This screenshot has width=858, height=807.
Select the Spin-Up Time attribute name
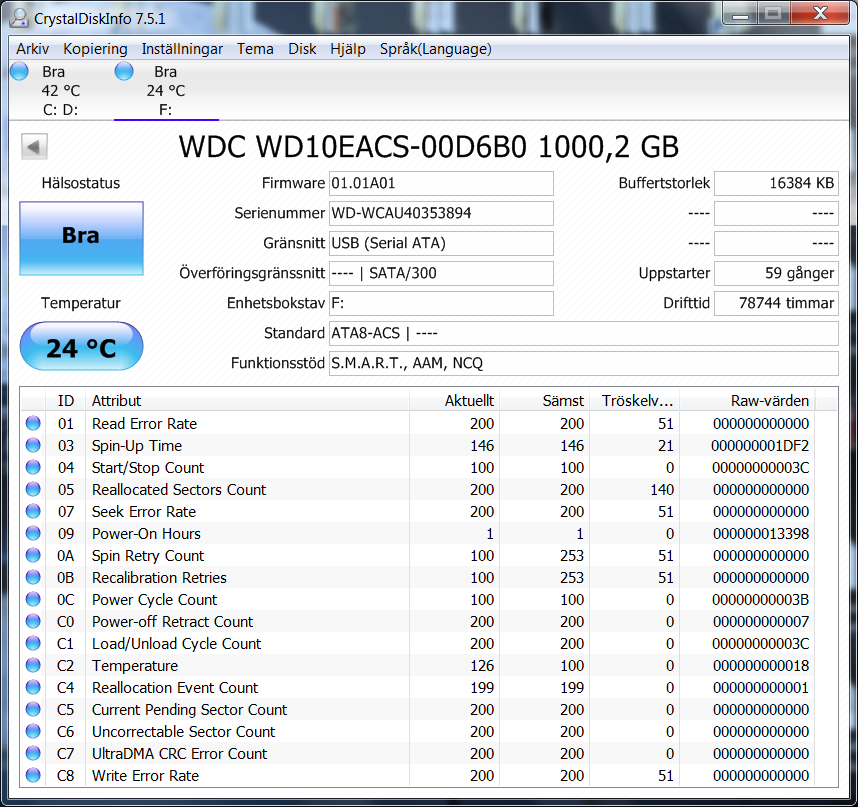tap(137, 446)
